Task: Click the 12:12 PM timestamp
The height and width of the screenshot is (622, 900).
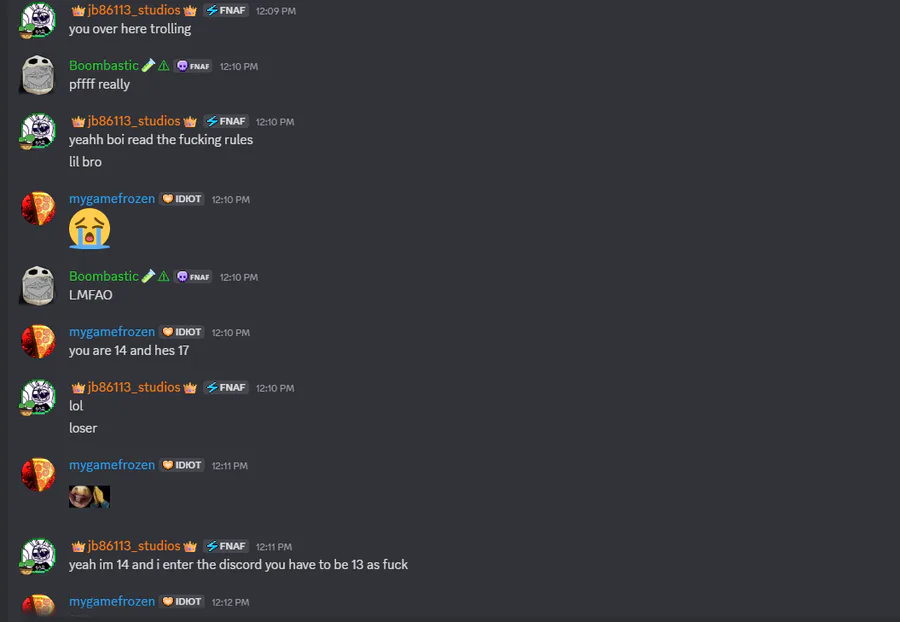Action: pos(230,602)
